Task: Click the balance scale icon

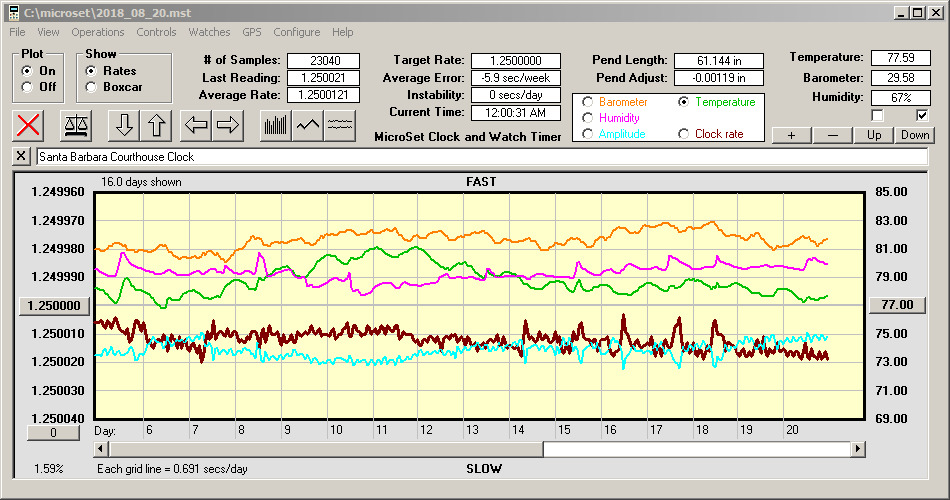Action: tap(76, 125)
